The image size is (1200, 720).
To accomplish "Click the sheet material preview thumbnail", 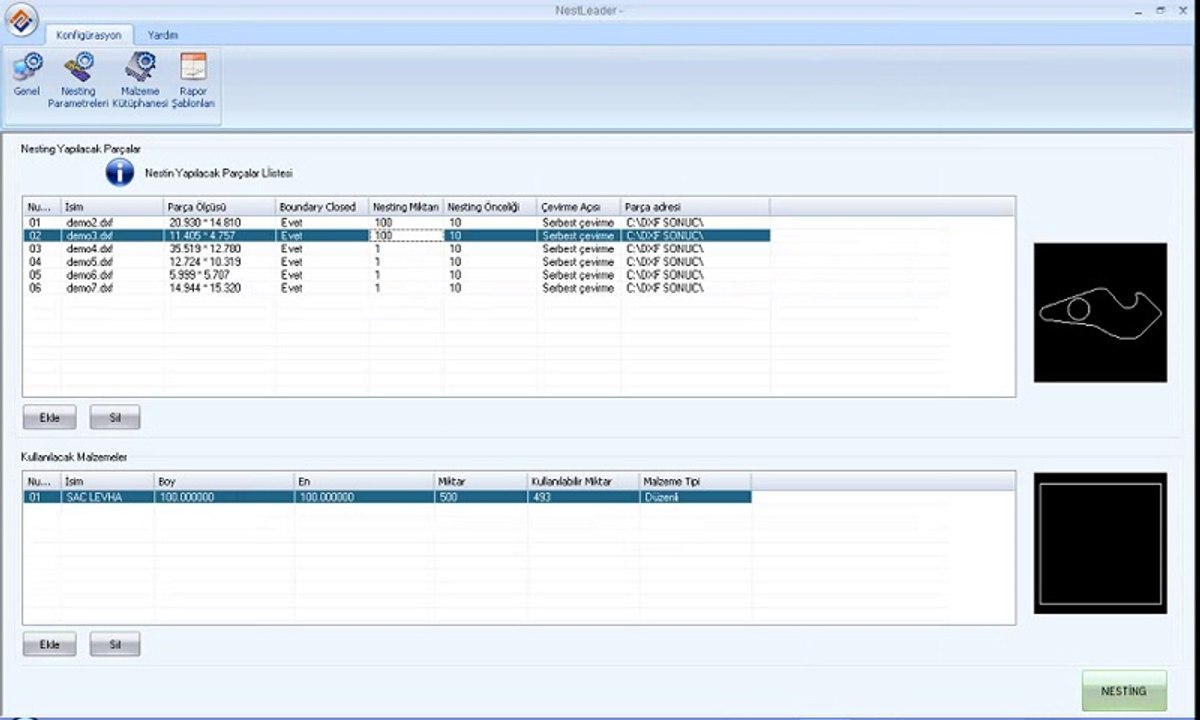I will 1100,543.
